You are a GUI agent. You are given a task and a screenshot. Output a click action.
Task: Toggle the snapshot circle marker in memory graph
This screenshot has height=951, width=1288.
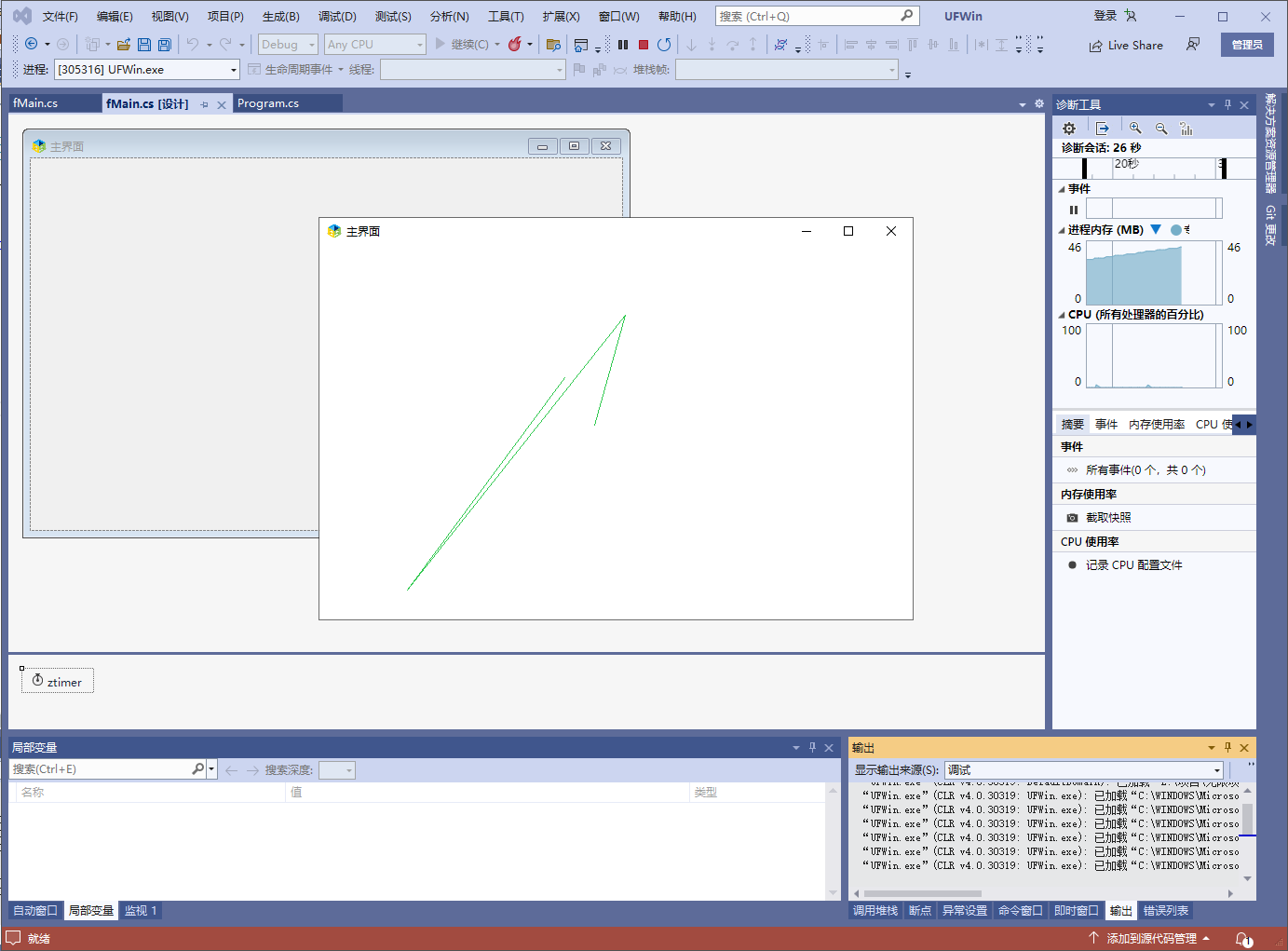click(x=1176, y=229)
